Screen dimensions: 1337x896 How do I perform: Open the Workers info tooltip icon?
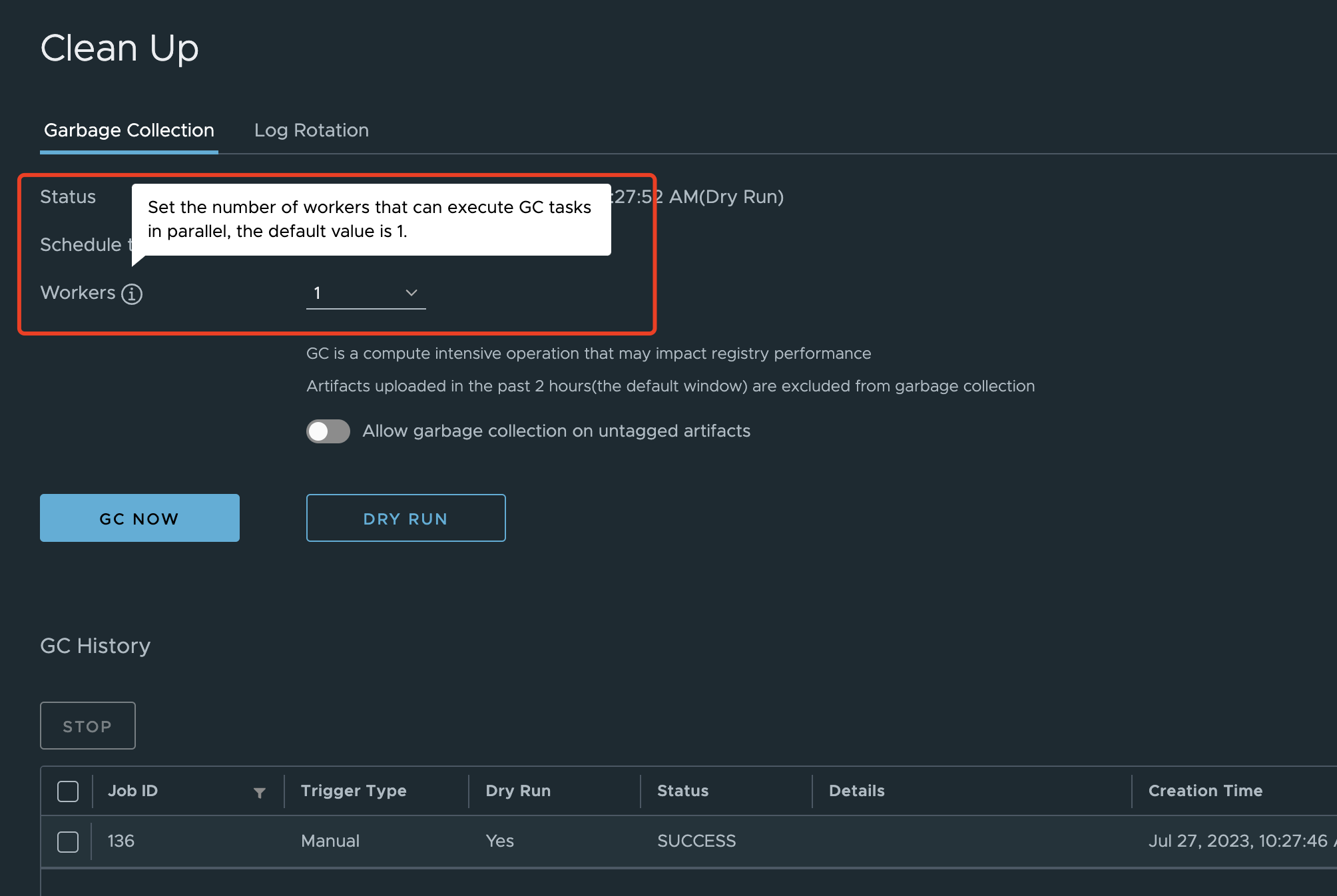click(x=131, y=293)
